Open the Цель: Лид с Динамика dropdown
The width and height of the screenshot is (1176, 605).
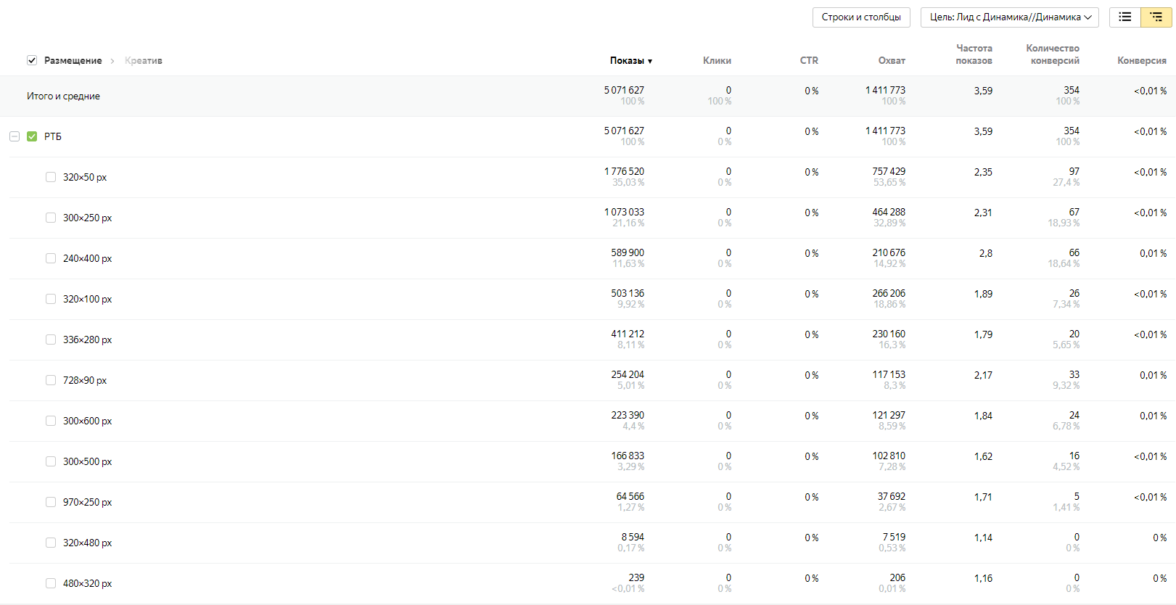(x=1009, y=17)
